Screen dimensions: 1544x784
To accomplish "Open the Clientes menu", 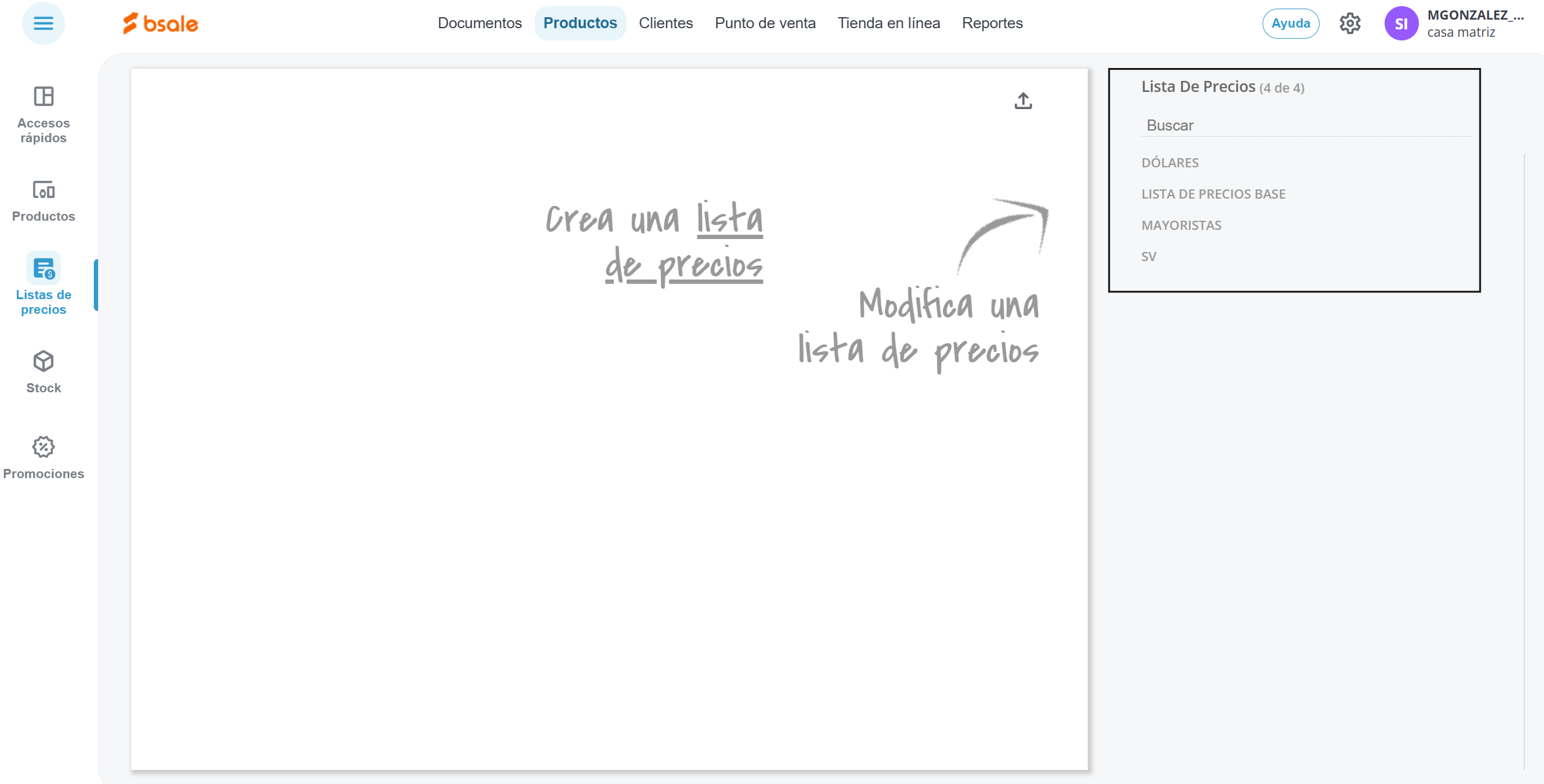I will click(x=665, y=23).
